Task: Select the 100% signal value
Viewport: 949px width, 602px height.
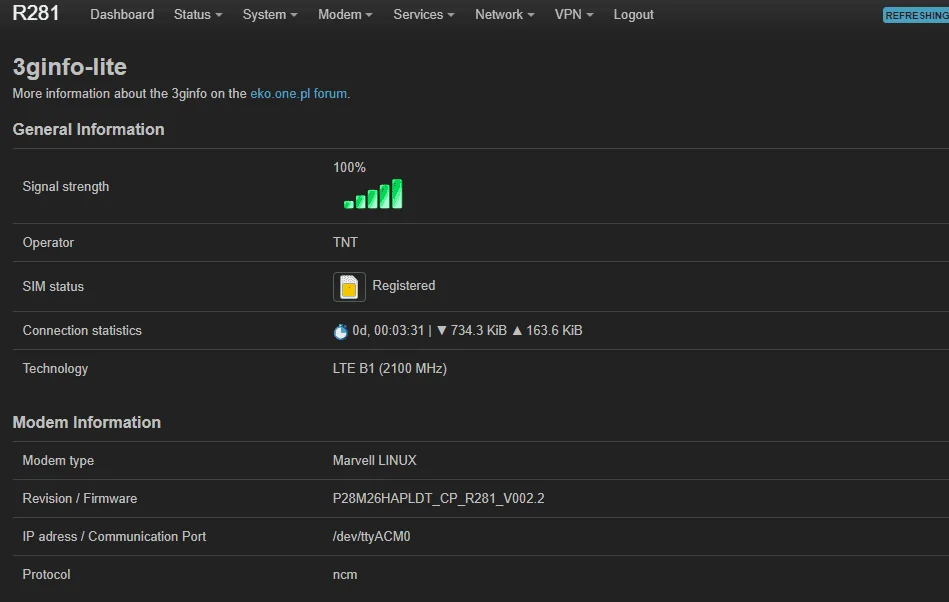Action: (x=349, y=168)
